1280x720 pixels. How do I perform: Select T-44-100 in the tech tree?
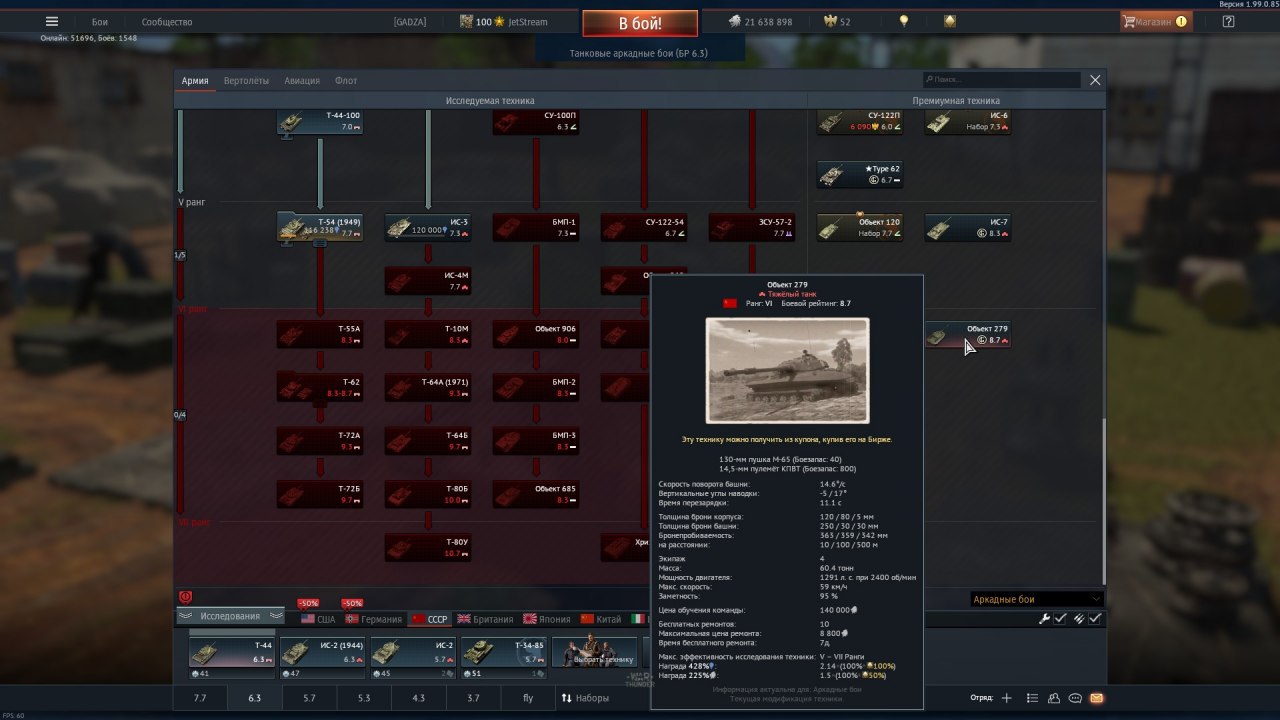[320, 122]
